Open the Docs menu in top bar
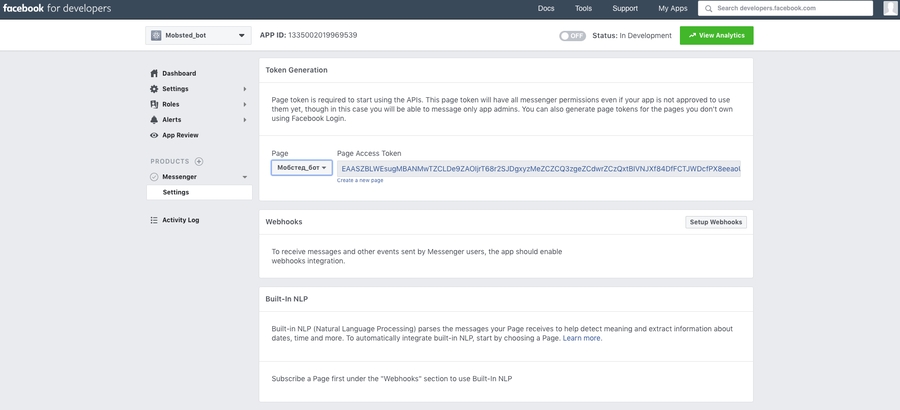 point(546,8)
